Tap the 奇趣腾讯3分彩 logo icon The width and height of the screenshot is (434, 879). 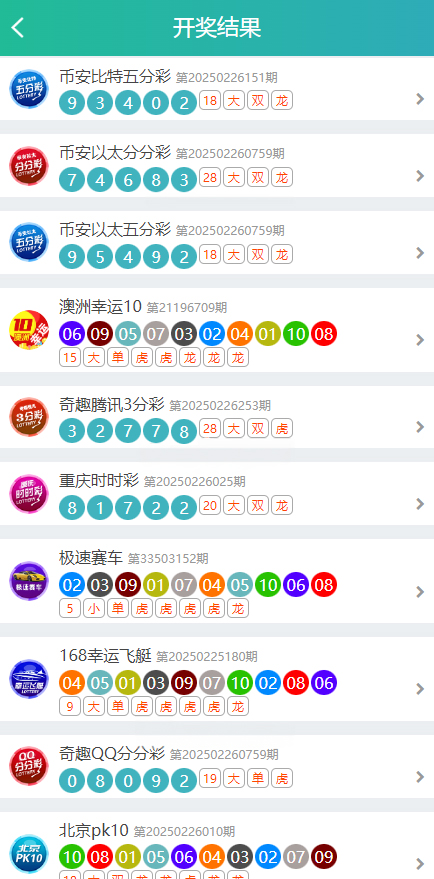(29, 417)
